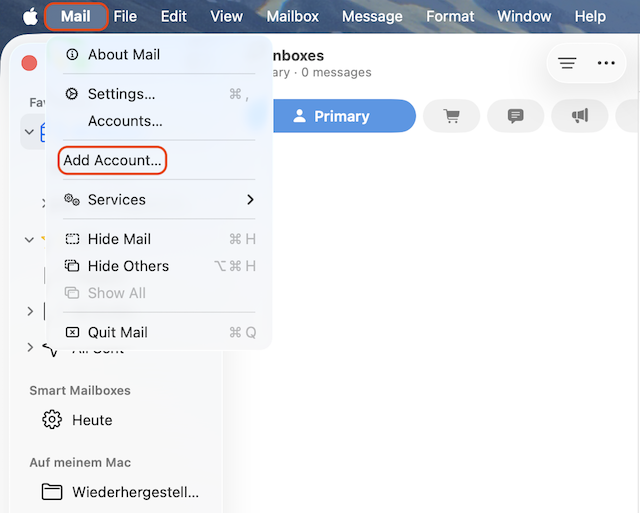Screen dimensions: 640x513
Task: Select Hide Mail
Action: tap(159, 239)
